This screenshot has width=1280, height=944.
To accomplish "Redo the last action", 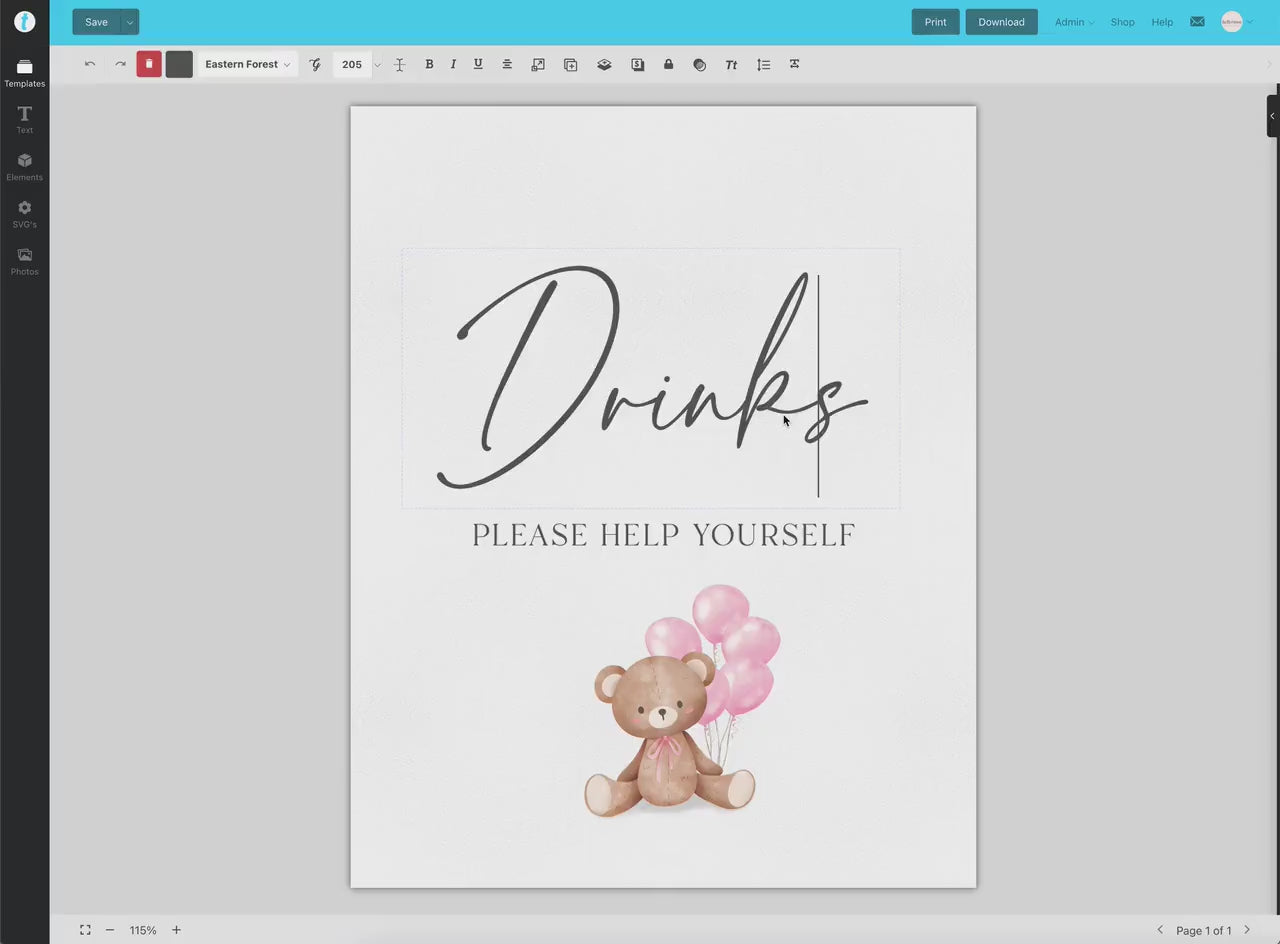I will coord(121,64).
